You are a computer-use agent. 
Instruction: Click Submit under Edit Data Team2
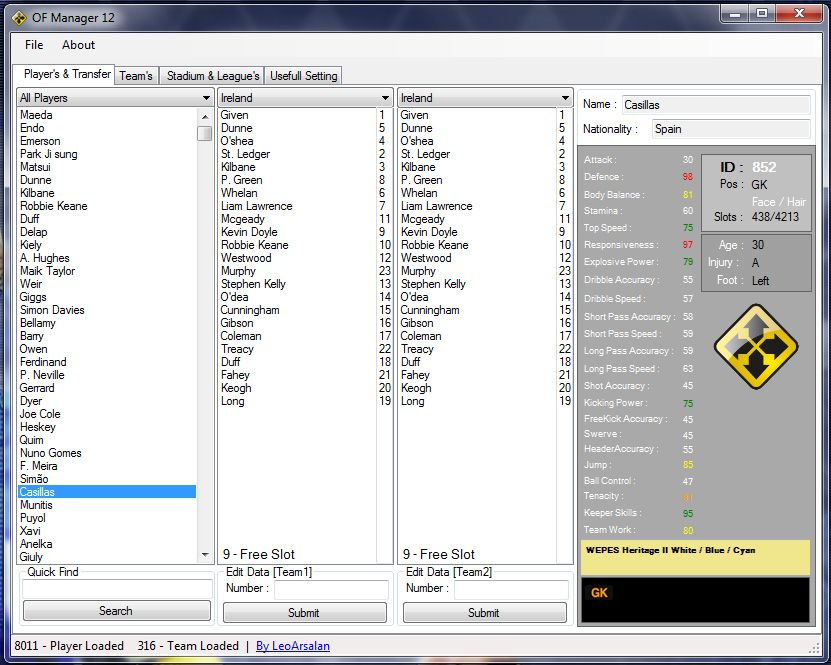(483, 613)
